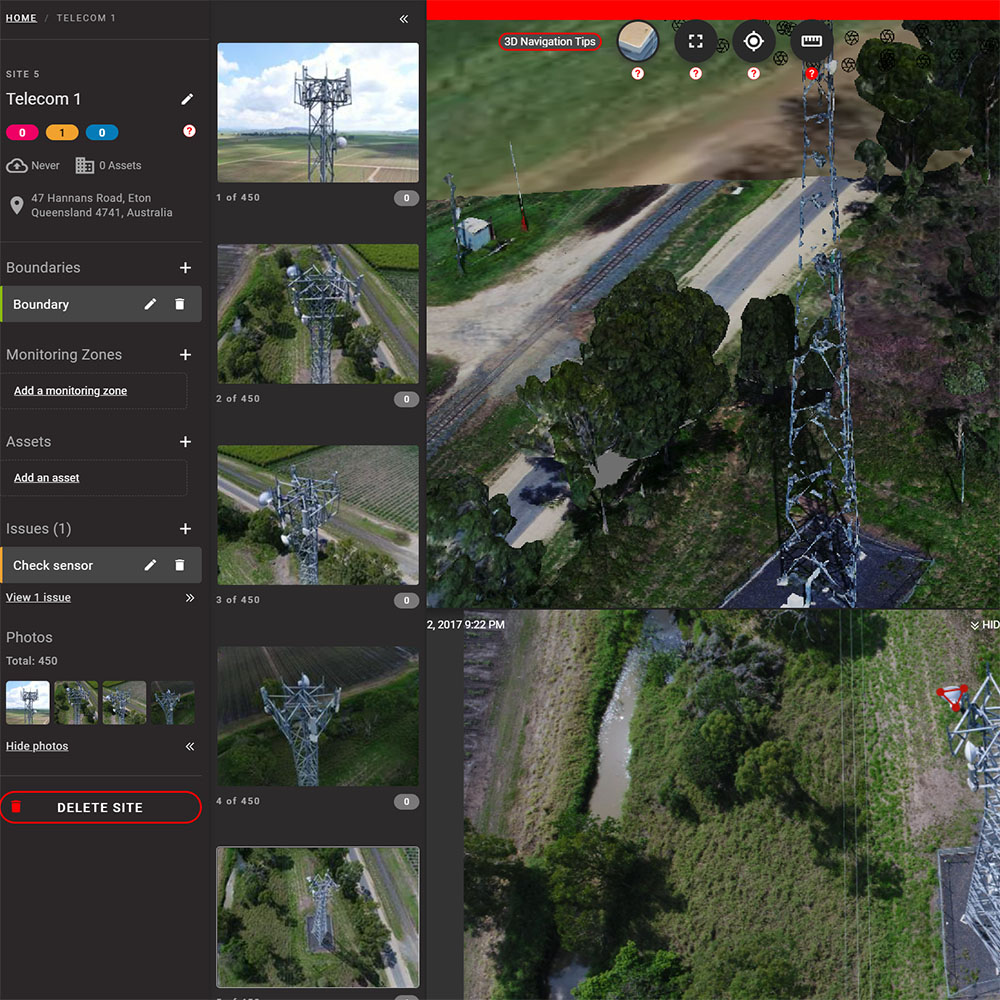1000x1000 pixels.
Task: Click the issue count badge for photo 1
Action: pyautogui.click(x=406, y=198)
